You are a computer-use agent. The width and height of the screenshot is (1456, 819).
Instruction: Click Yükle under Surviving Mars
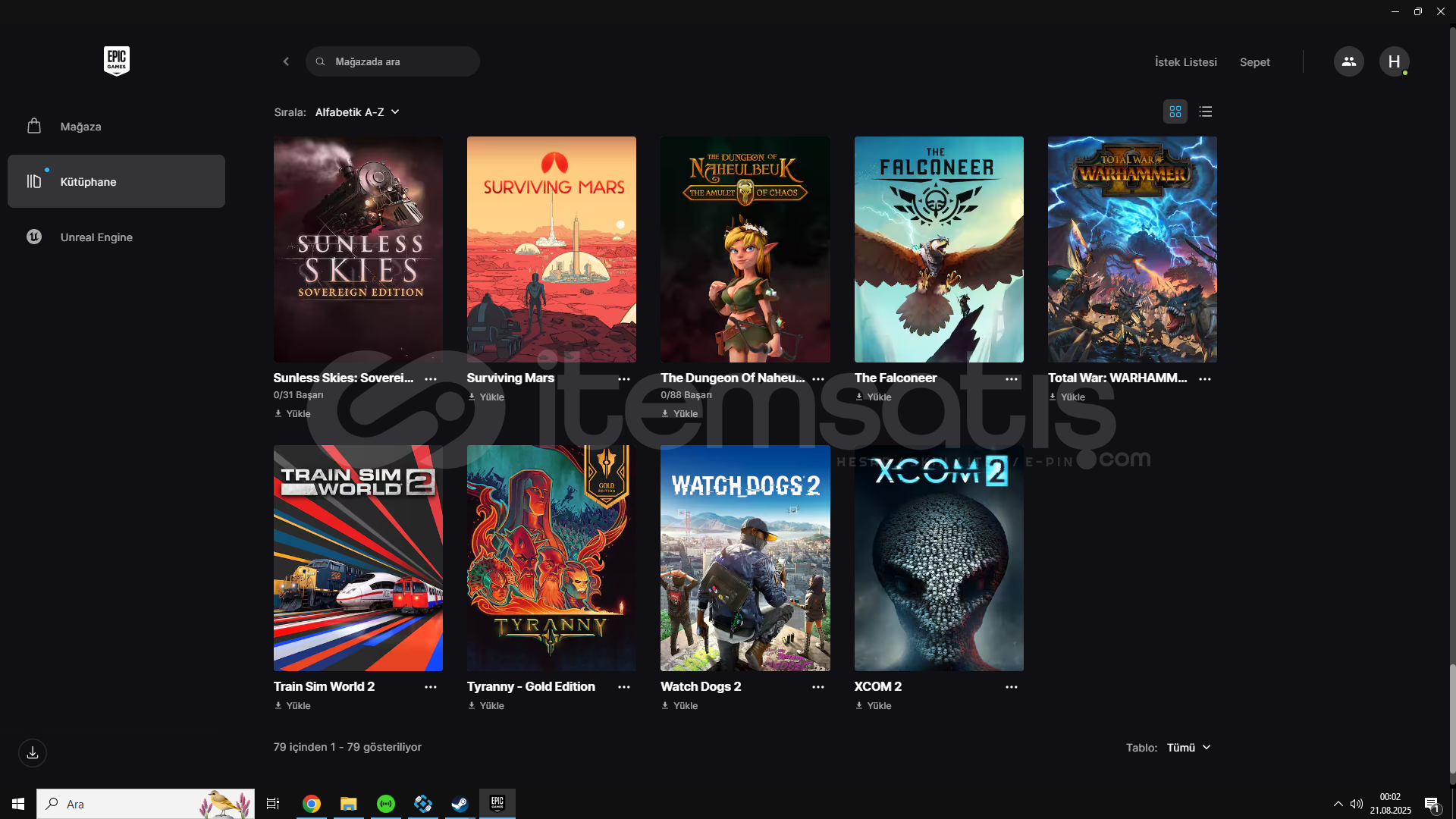(486, 397)
